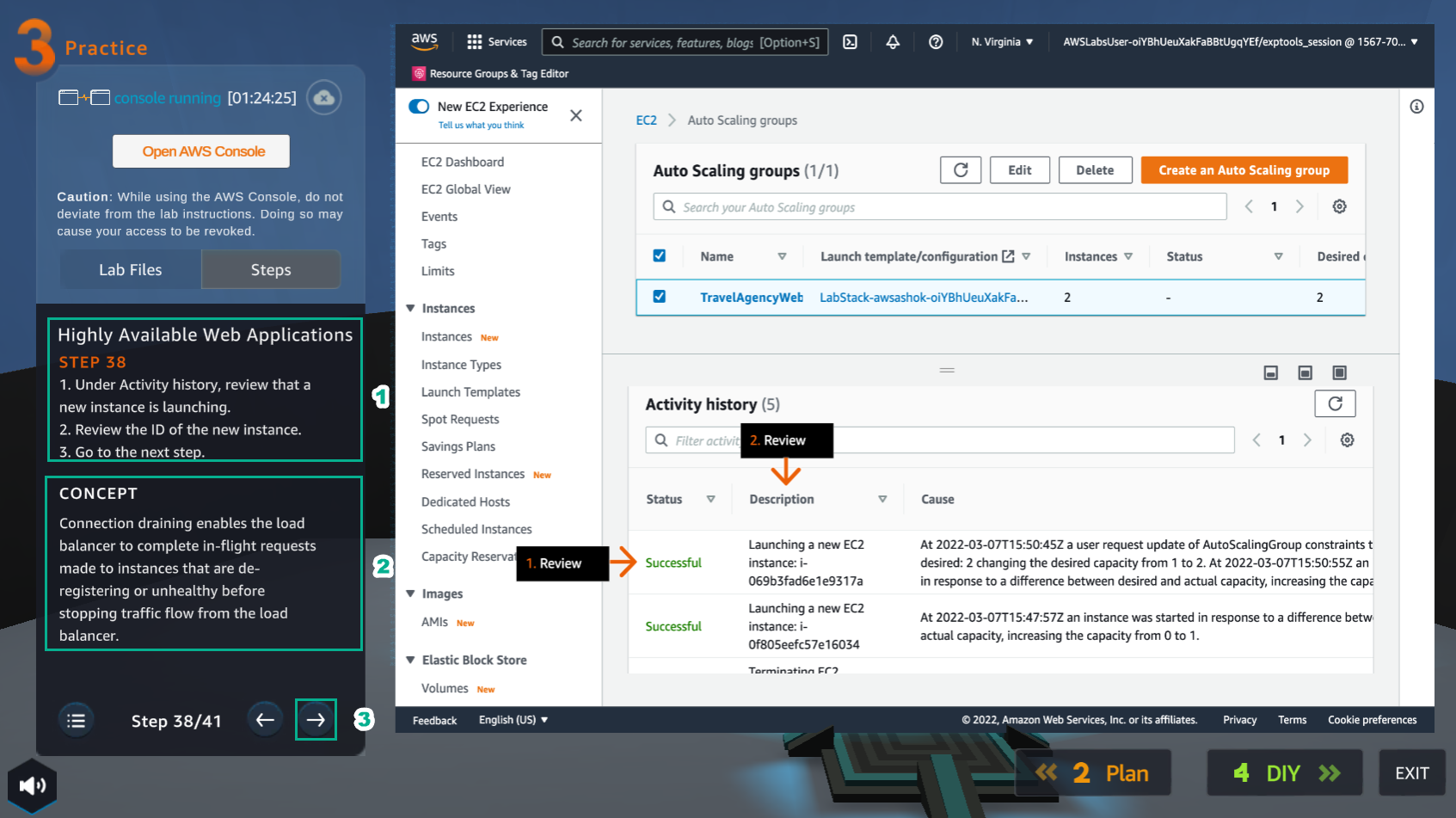1456x818 pixels.
Task: Go to next Auto Scaling groups page
Action: (1299, 206)
